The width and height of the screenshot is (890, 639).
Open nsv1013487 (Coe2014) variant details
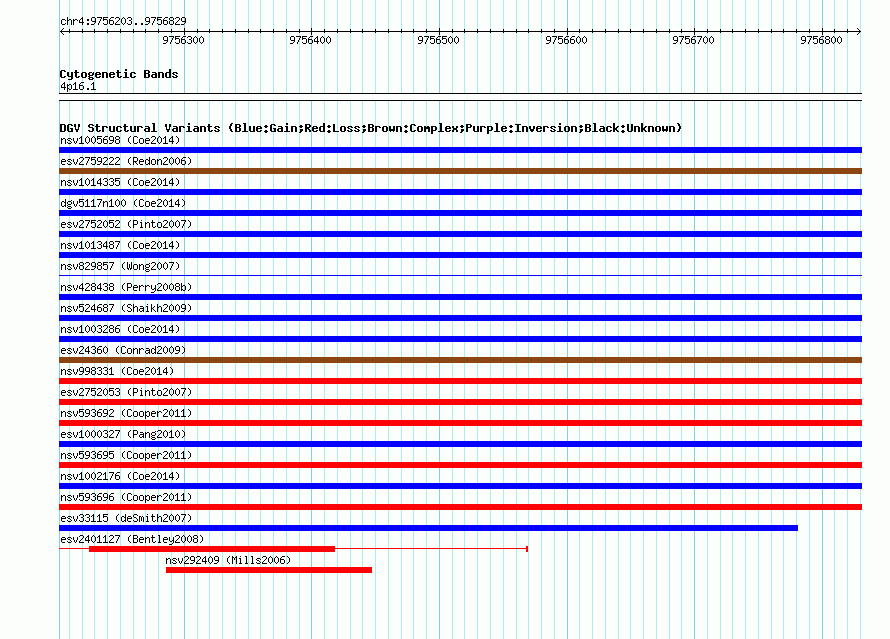120,245
